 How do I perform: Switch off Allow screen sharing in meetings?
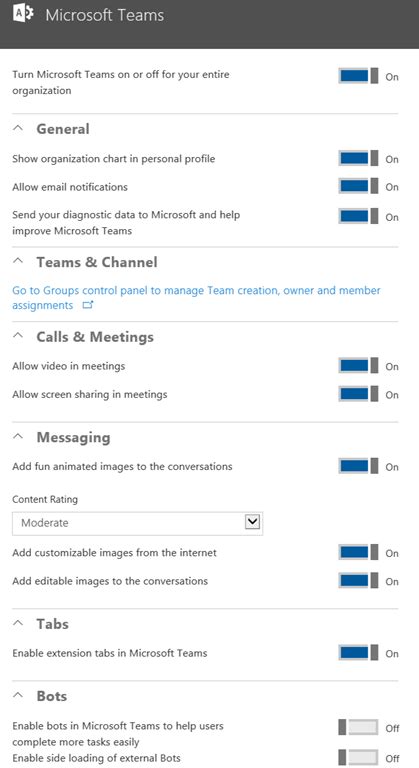[x=358, y=394]
